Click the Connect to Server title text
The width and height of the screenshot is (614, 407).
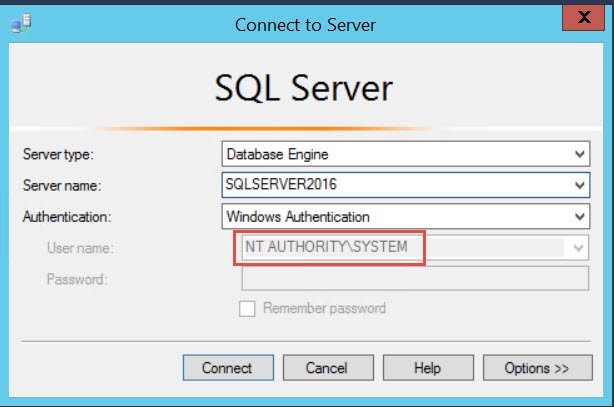[305, 25]
